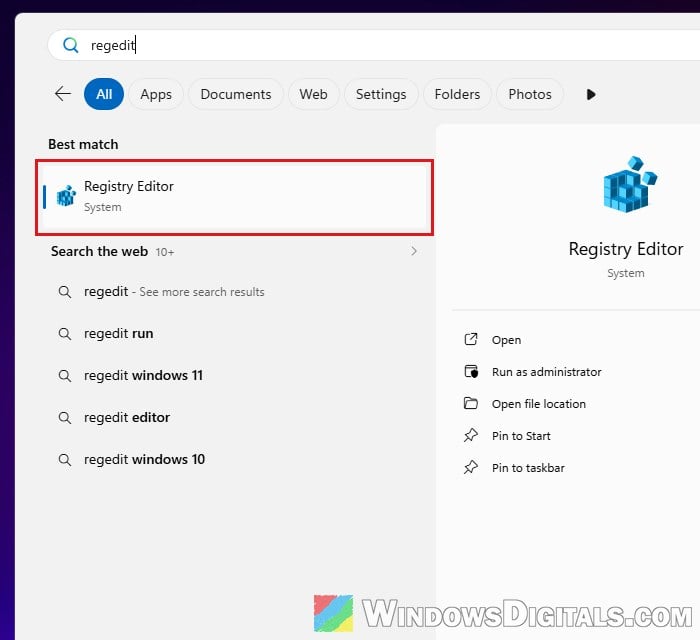Switch to the Settings filter tab

(381, 94)
